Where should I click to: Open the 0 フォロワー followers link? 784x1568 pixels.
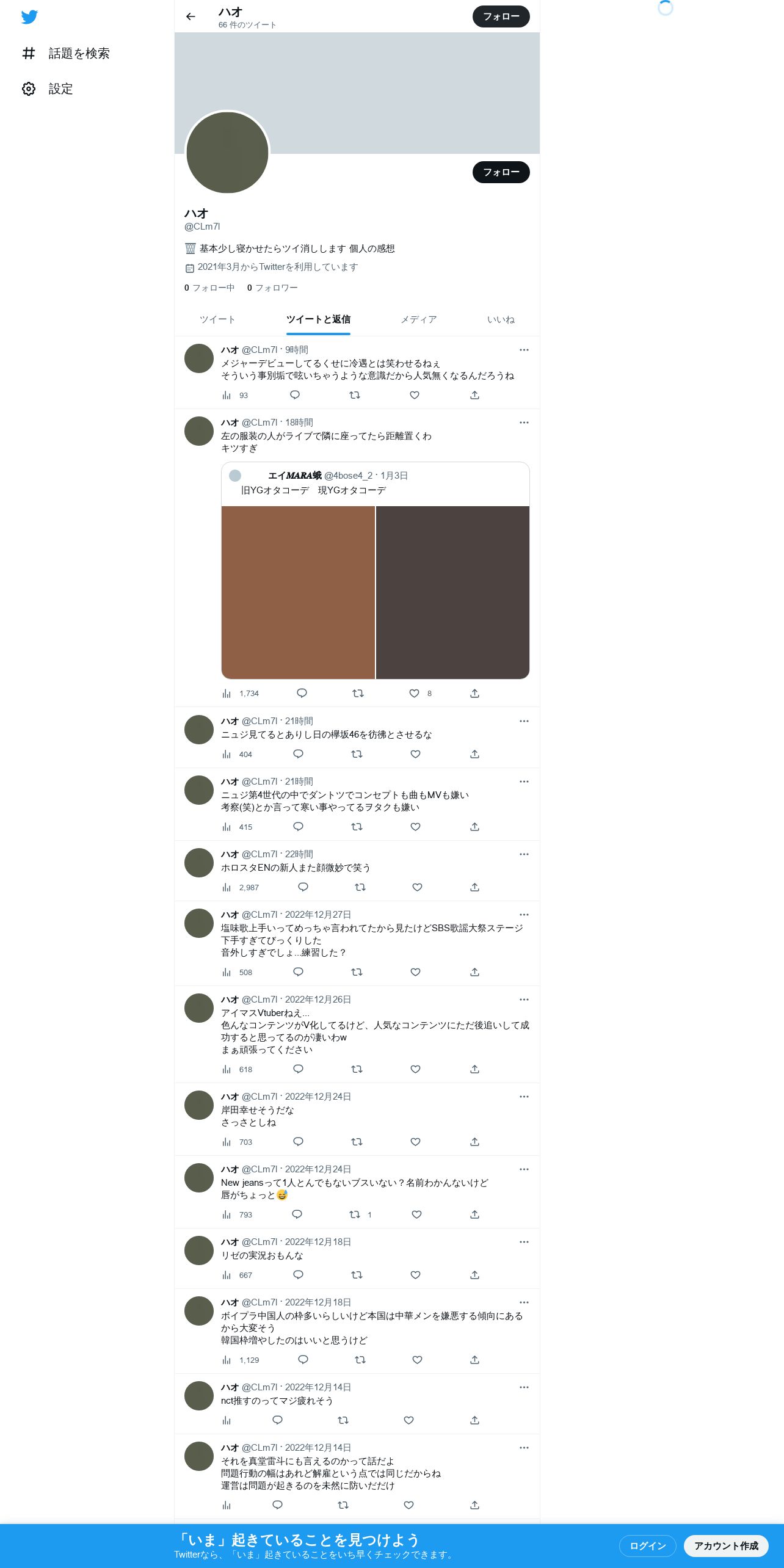click(x=272, y=288)
